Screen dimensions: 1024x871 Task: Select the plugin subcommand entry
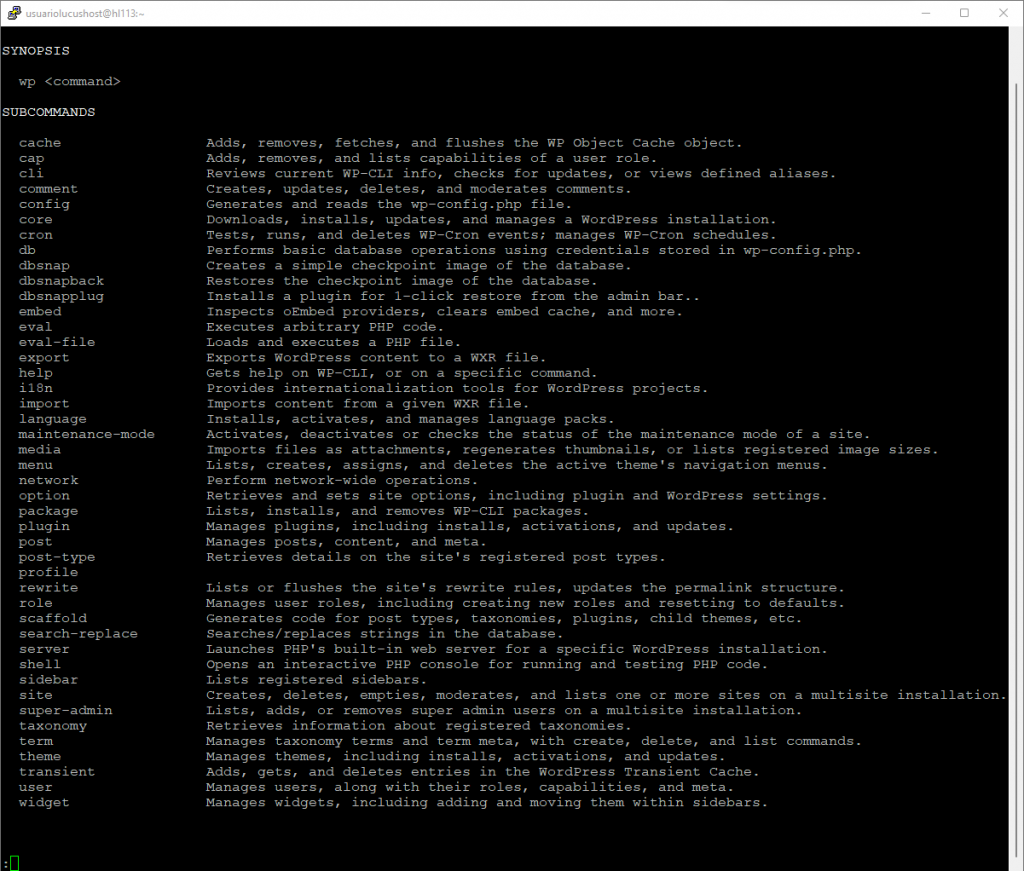(x=43, y=525)
